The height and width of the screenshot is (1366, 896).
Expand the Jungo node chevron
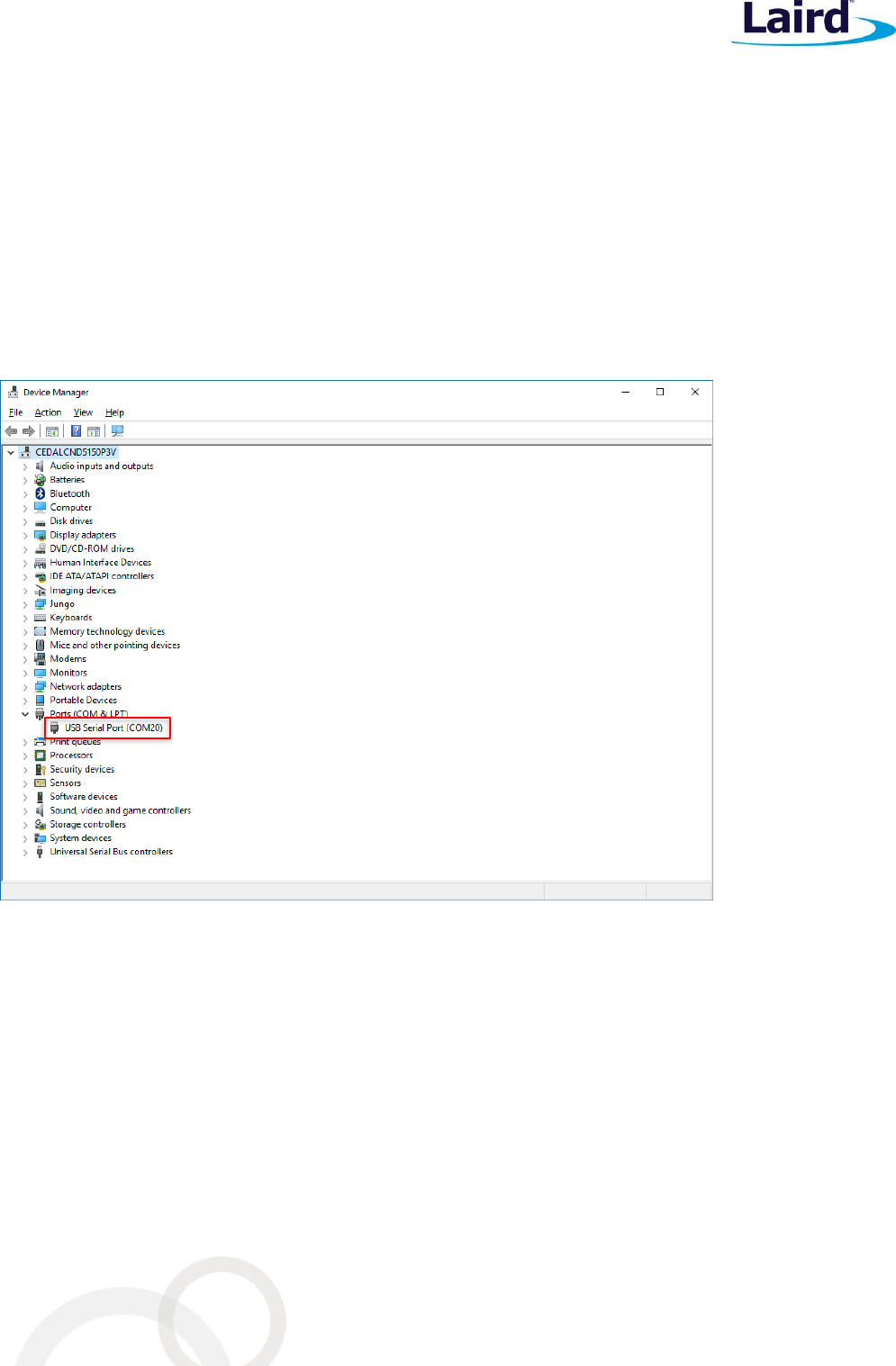coord(25,604)
